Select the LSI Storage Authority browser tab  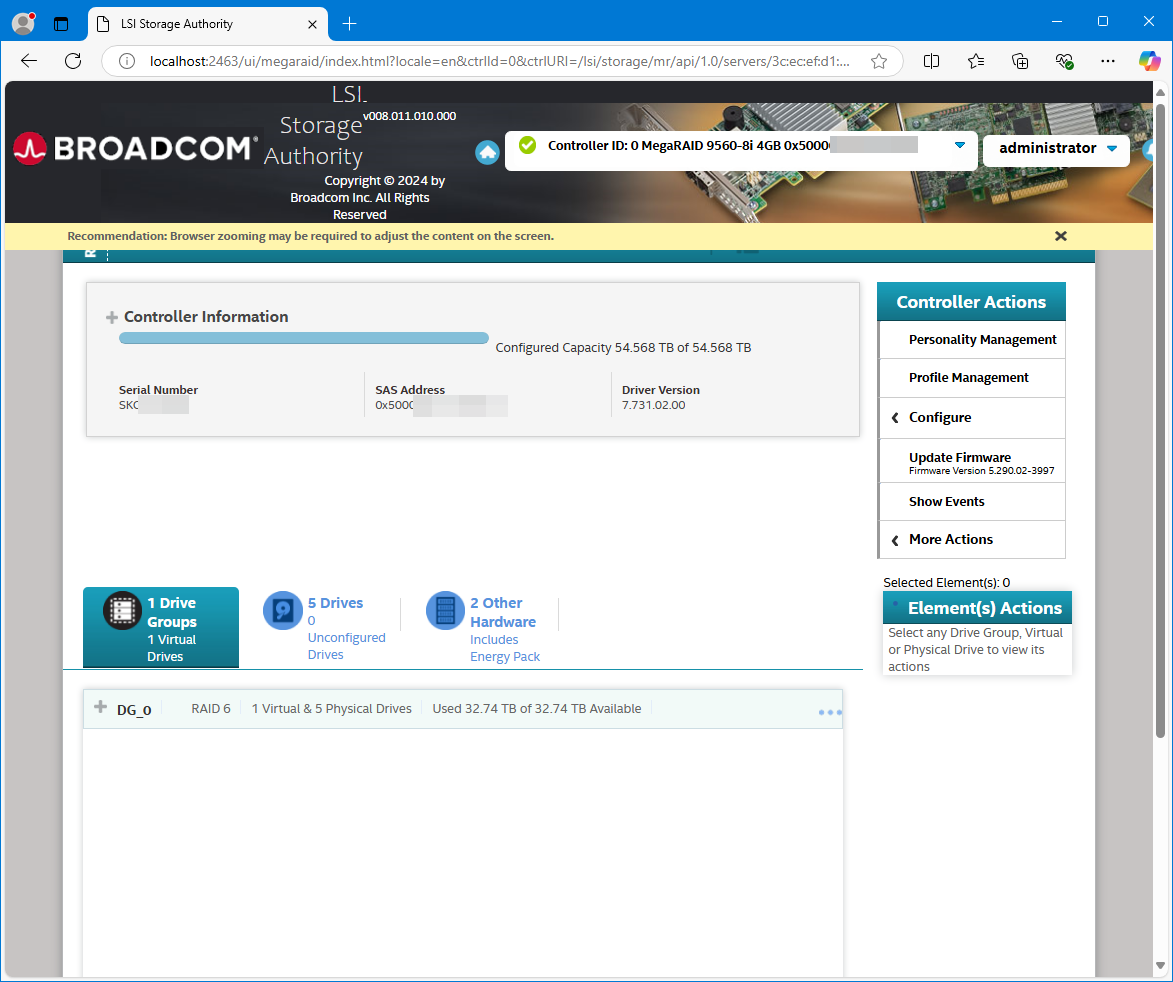(x=208, y=24)
